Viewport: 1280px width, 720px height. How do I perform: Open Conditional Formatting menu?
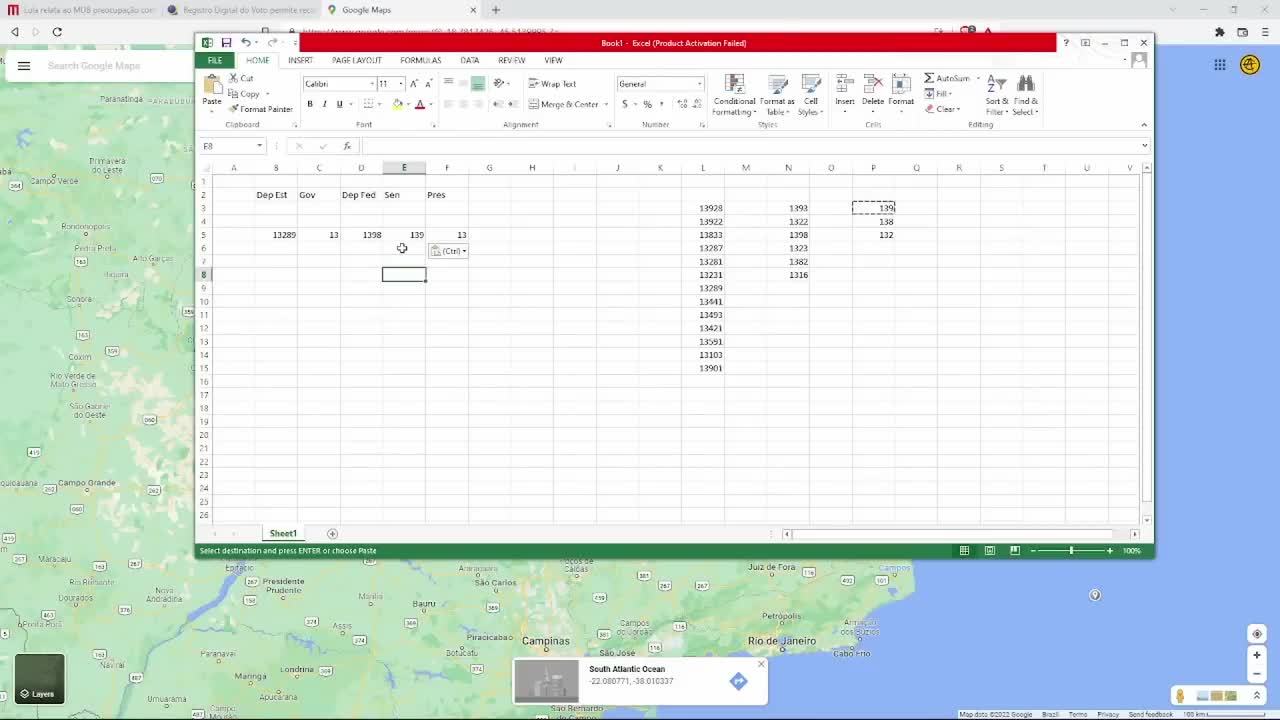coord(734,96)
